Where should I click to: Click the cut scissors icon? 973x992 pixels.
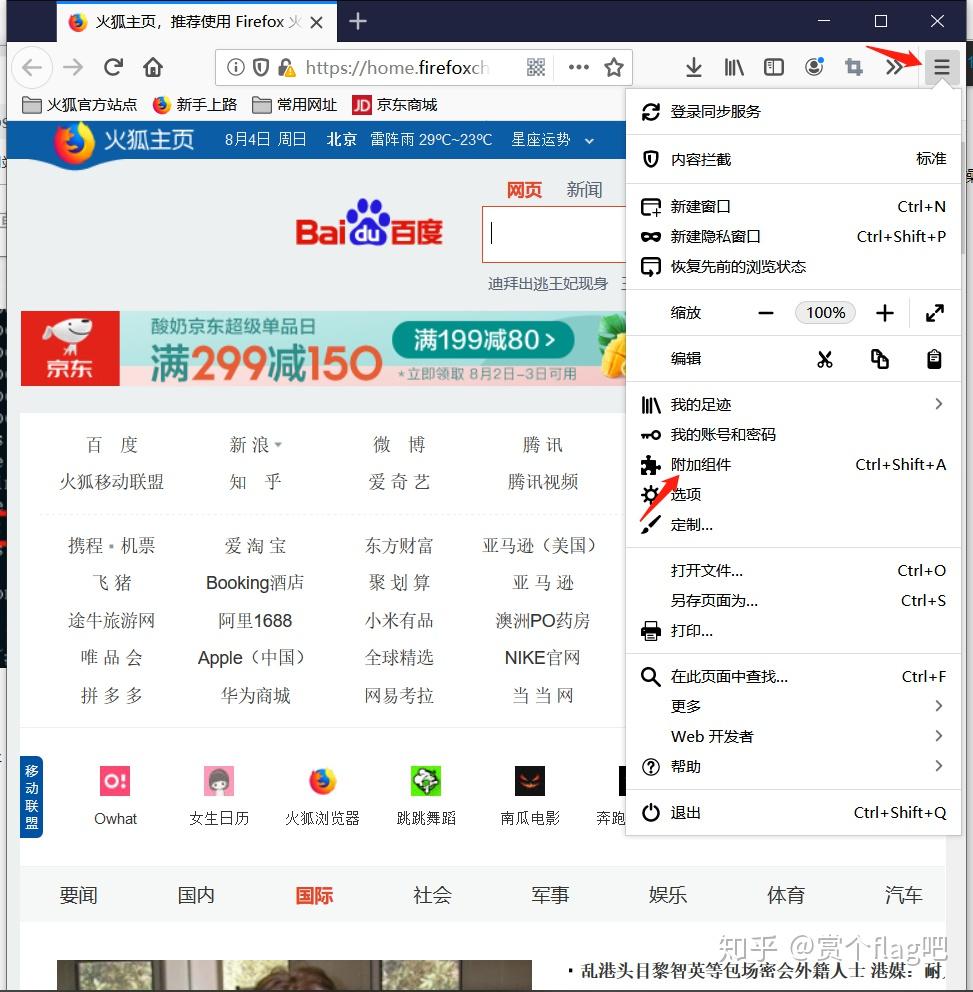point(824,359)
